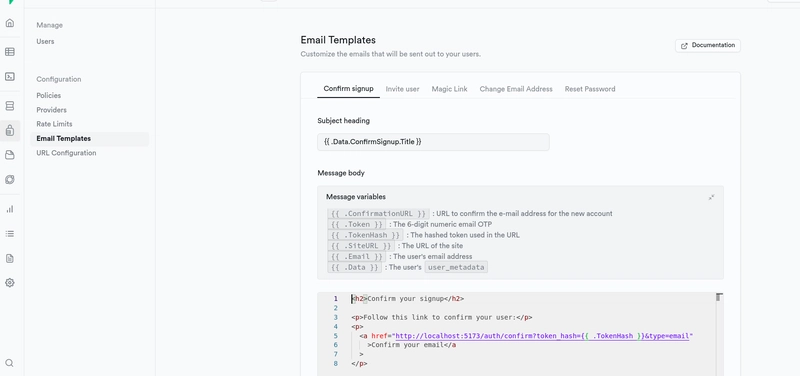Click the Follow this link code line

[x=442, y=317]
